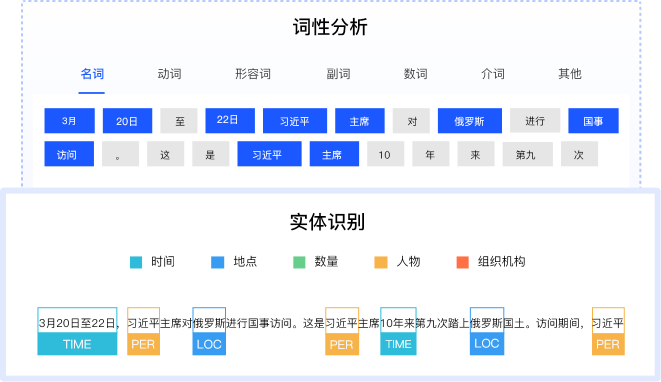
Task: Open the 形容词 tab
Action: click(253, 74)
